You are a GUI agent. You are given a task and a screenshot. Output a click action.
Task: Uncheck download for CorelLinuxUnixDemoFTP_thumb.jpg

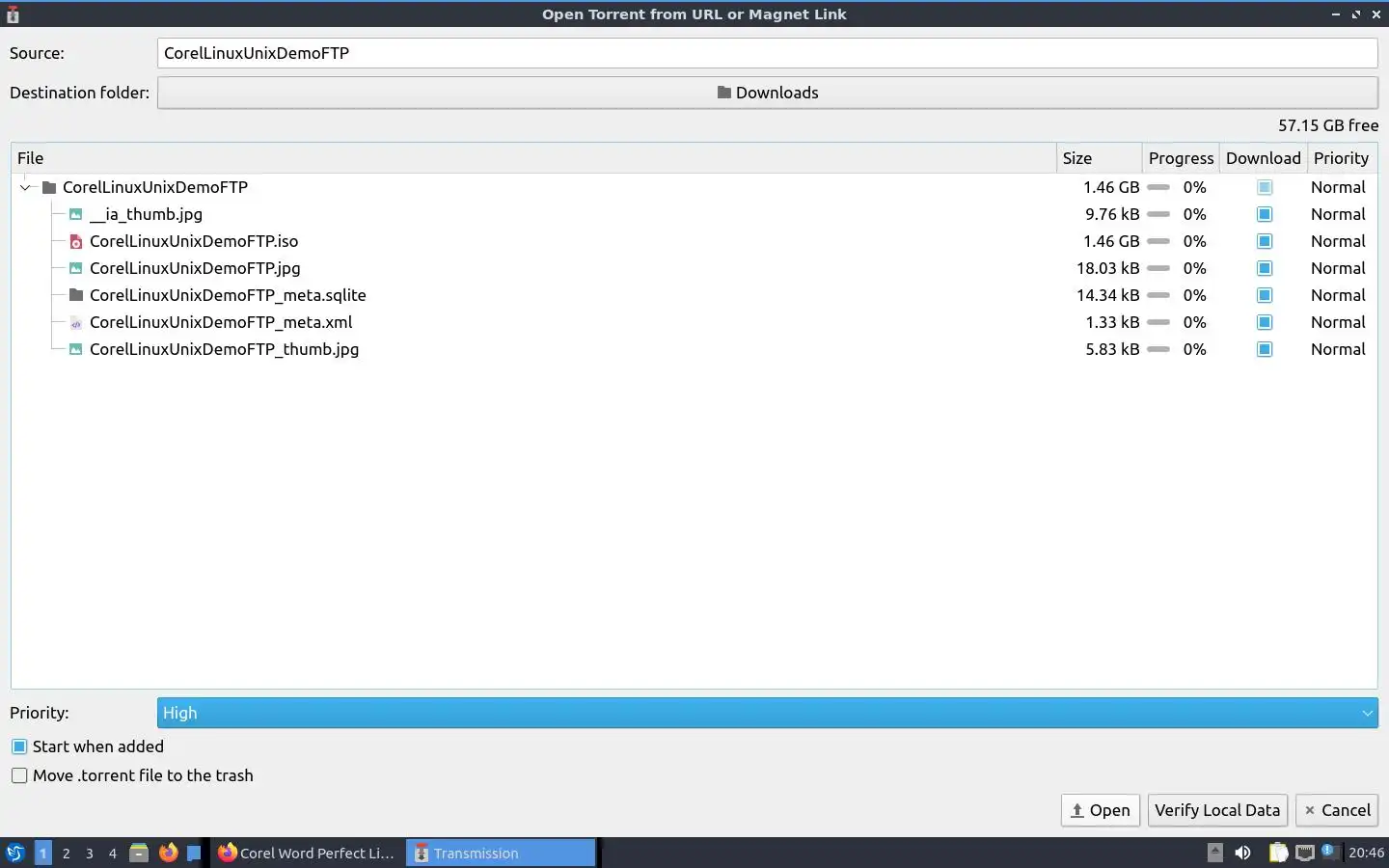tap(1265, 349)
